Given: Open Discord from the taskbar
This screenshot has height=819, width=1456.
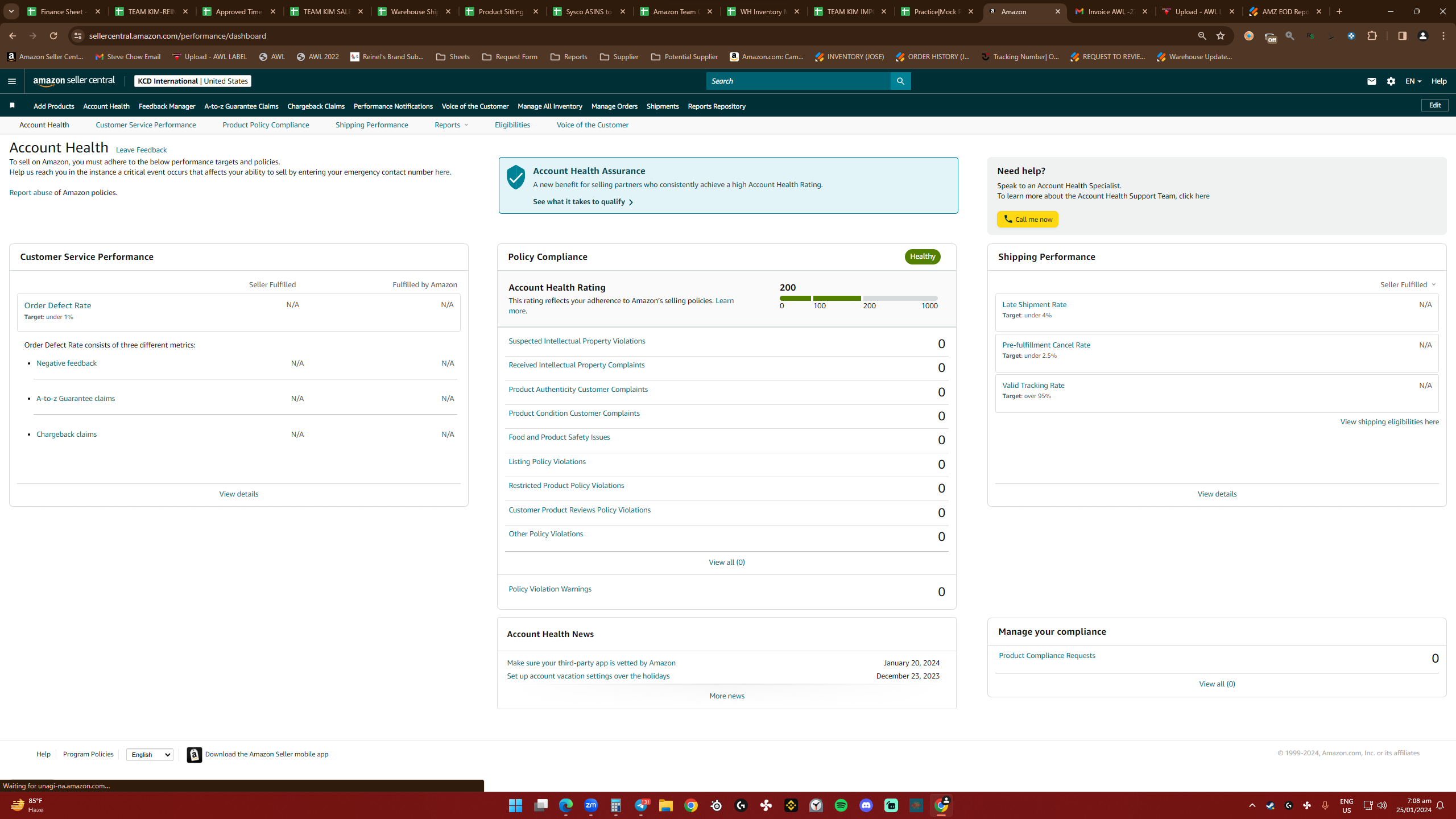Looking at the screenshot, I should pos(866,805).
